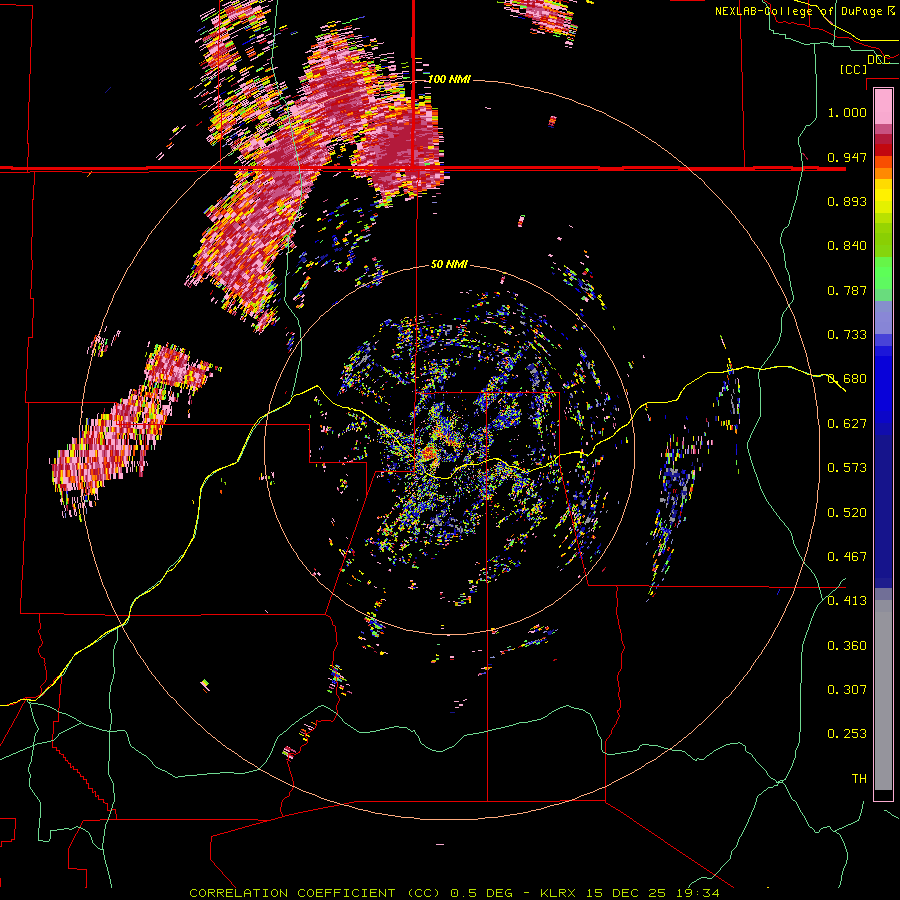Select the 0.520 legend value
The height and width of the screenshot is (900, 900).
pos(847,513)
